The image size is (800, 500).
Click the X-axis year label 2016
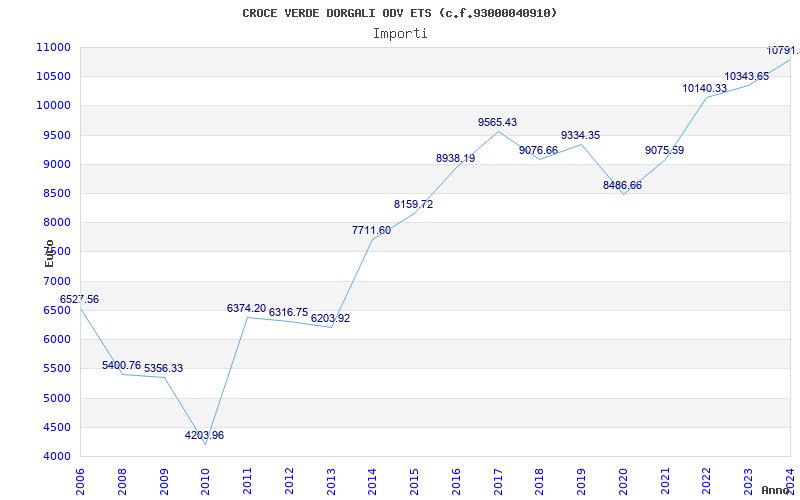pyautogui.click(x=456, y=482)
